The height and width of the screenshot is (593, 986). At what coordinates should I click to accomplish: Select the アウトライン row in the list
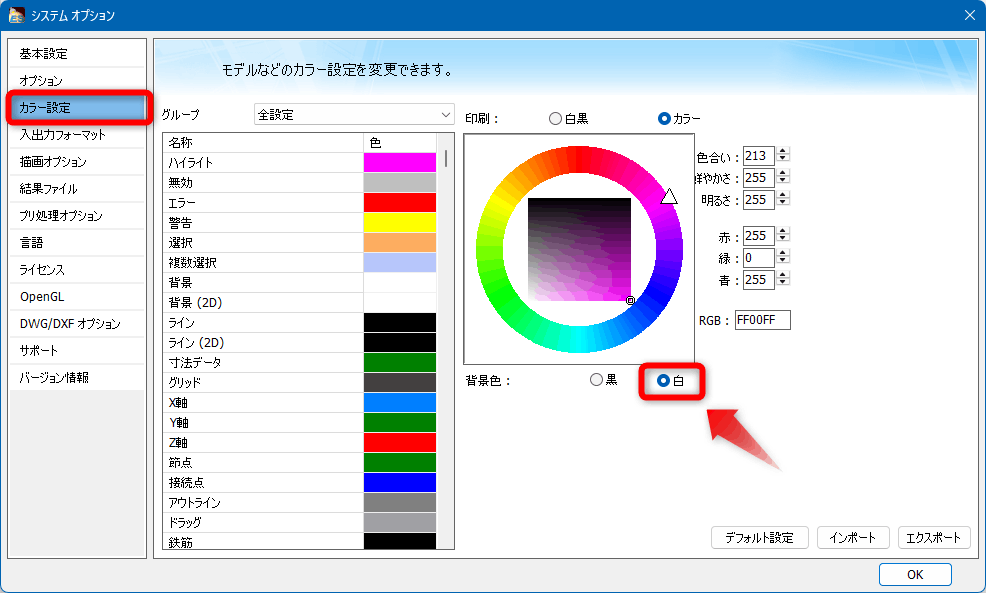click(x=299, y=502)
